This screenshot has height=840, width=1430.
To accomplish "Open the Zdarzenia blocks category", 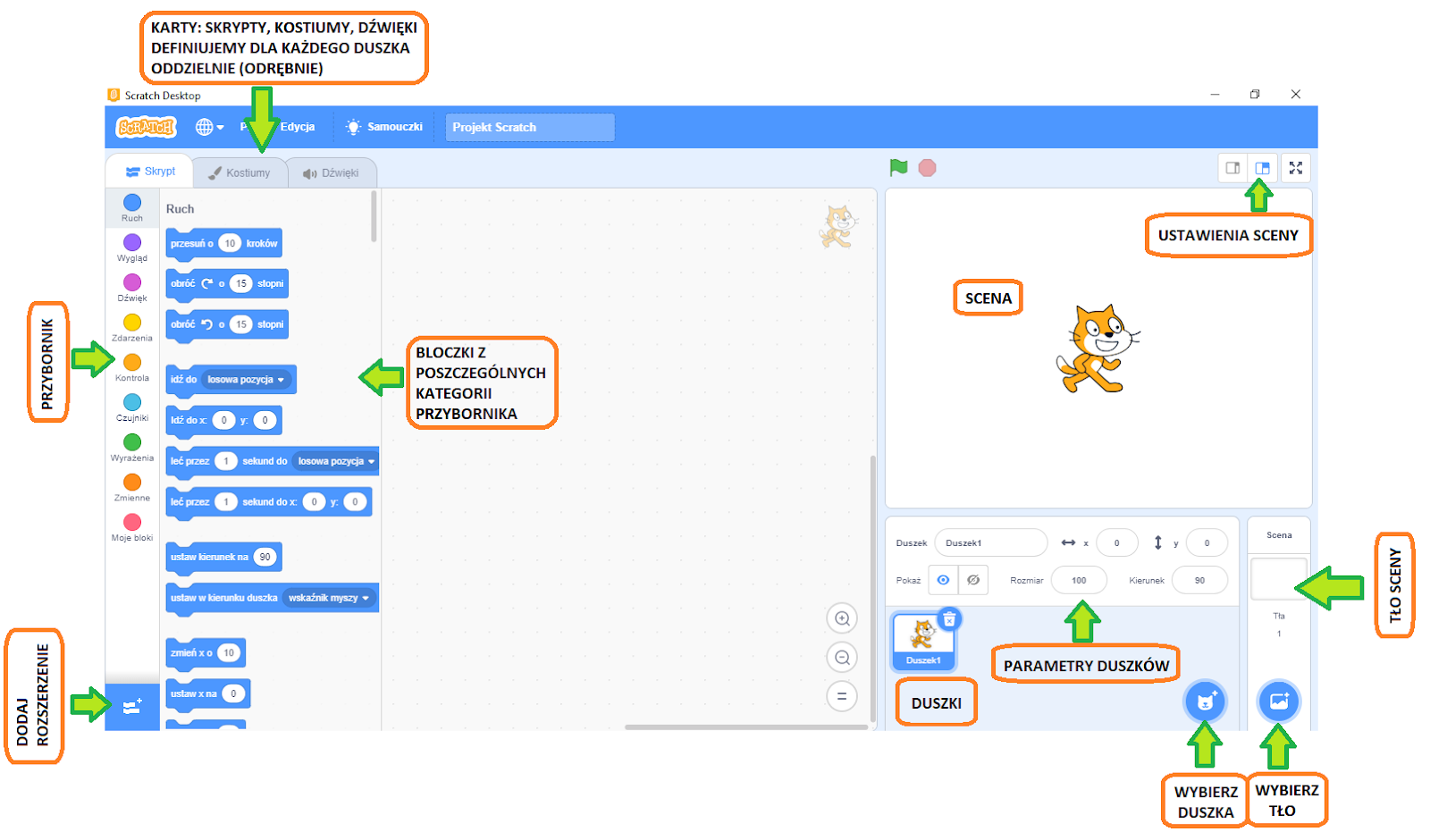I will 132,323.
